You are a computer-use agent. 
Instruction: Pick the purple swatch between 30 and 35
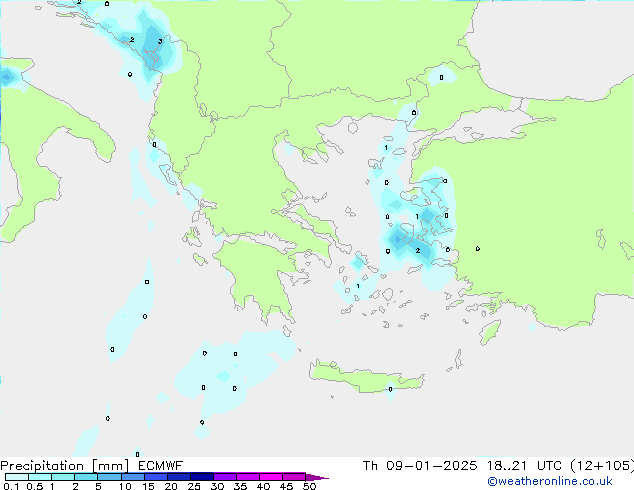tap(225, 477)
